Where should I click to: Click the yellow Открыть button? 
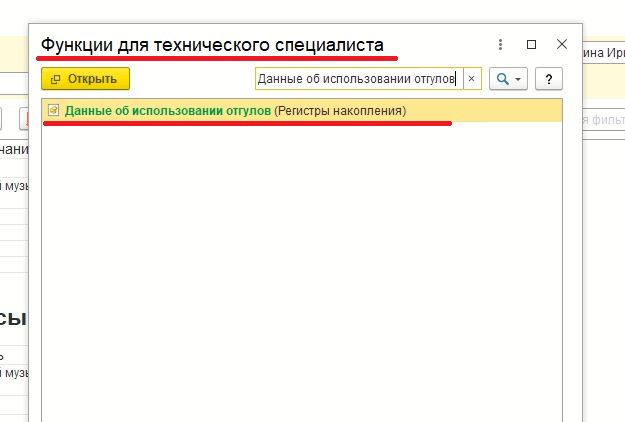coord(85,79)
